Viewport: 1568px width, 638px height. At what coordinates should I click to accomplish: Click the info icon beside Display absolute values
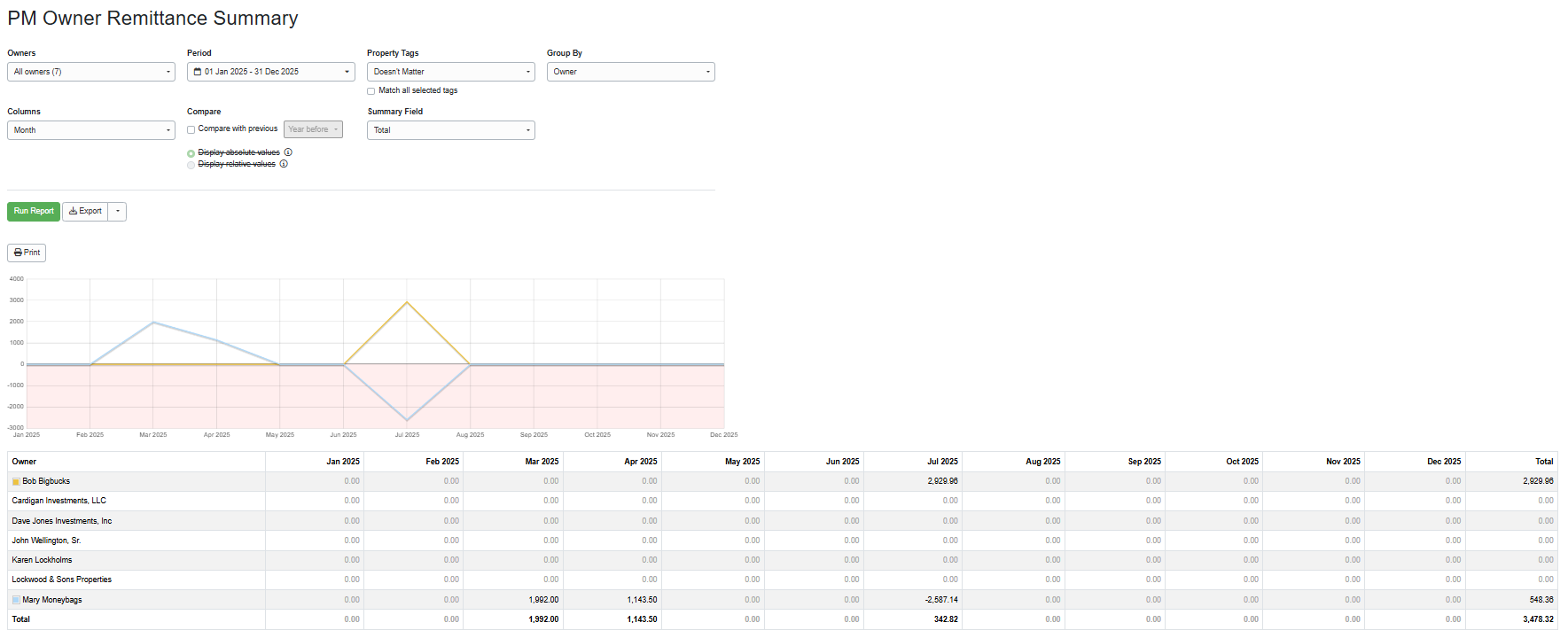click(x=288, y=152)
